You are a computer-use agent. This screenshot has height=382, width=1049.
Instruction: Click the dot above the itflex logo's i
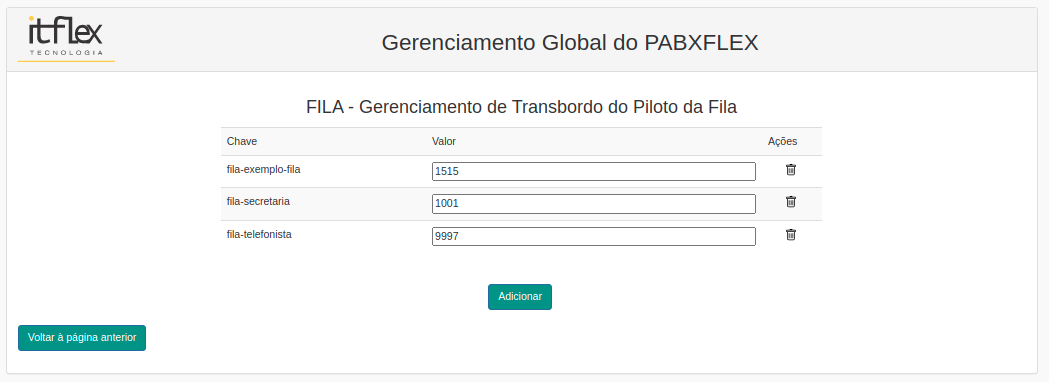click(32, 19)
